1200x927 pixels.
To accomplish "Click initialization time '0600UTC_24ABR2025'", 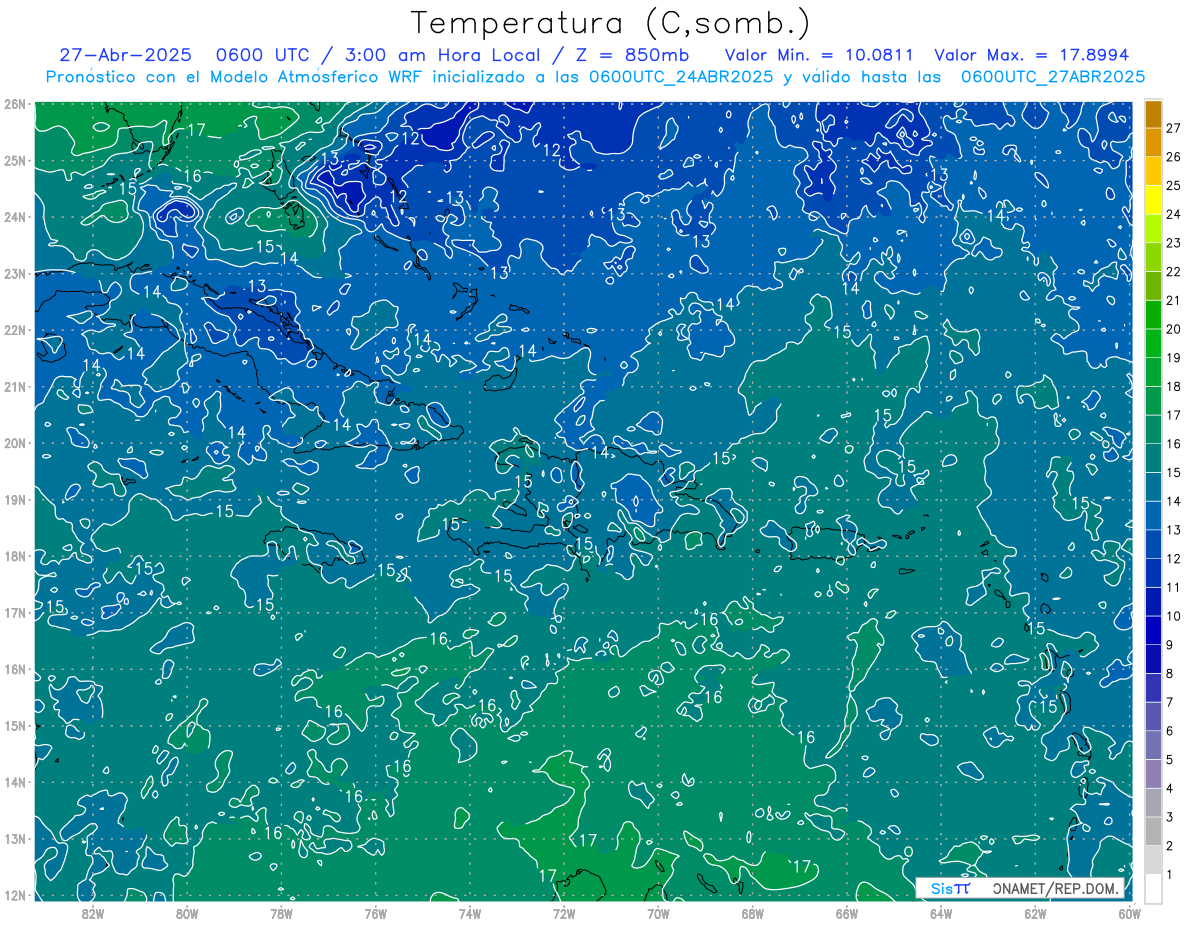I will pyautogui.click(x=681, y=76).
